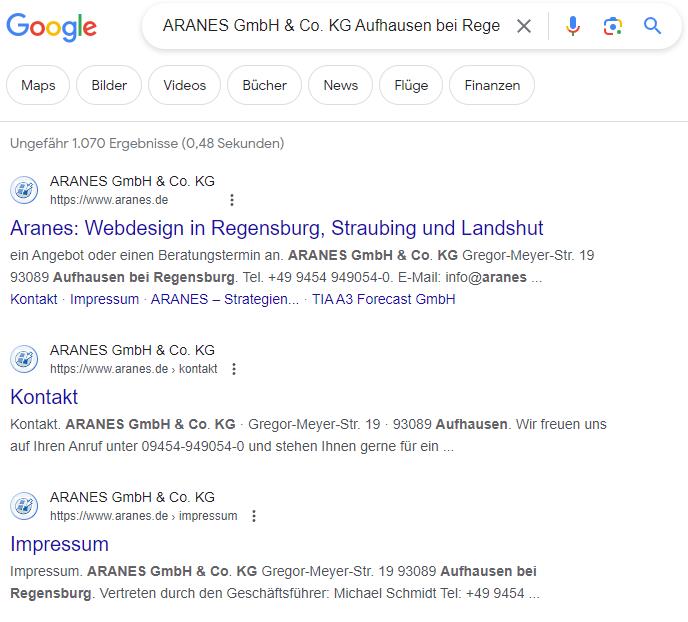Open the Finanzen filter

492,85
